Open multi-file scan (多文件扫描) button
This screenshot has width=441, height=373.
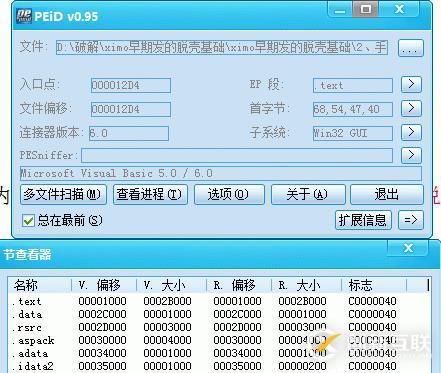(63, 194)
